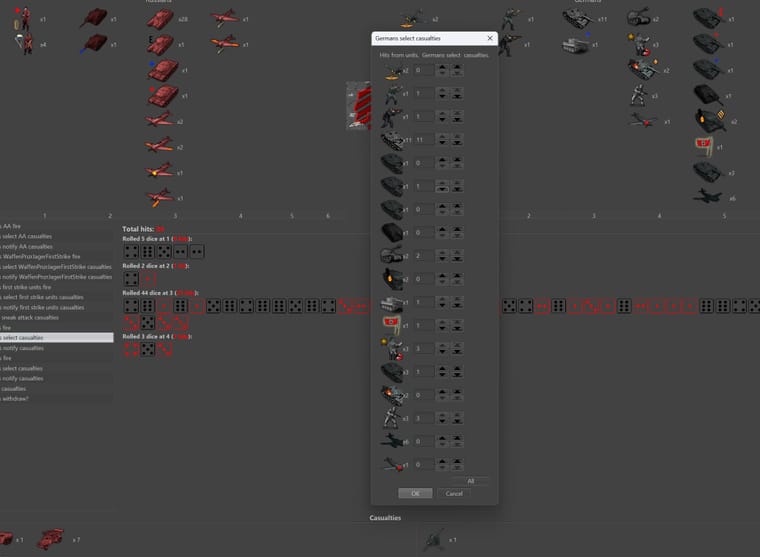
Task: Select the 'WaffenPnzJagerFirstStrike fire' step
Action: (41, 256)
